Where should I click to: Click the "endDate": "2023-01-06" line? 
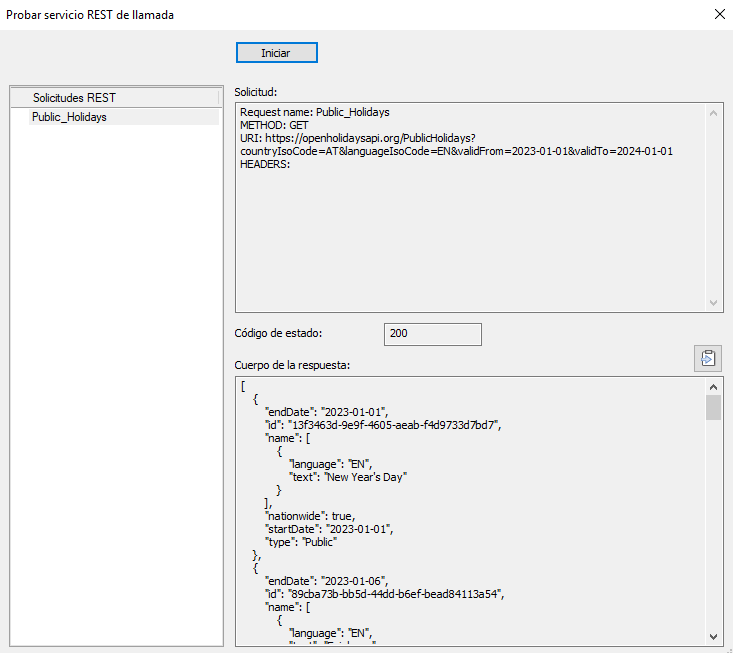point(326,581)
